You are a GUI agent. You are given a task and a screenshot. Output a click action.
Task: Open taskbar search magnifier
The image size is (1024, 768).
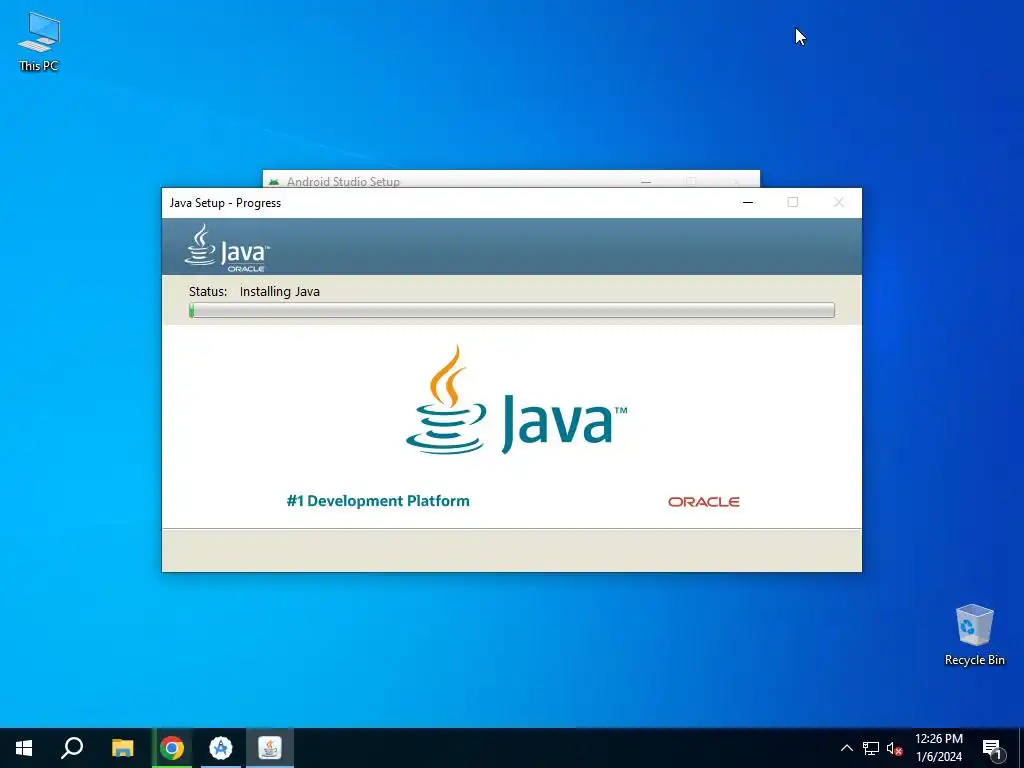pos(72,748)
